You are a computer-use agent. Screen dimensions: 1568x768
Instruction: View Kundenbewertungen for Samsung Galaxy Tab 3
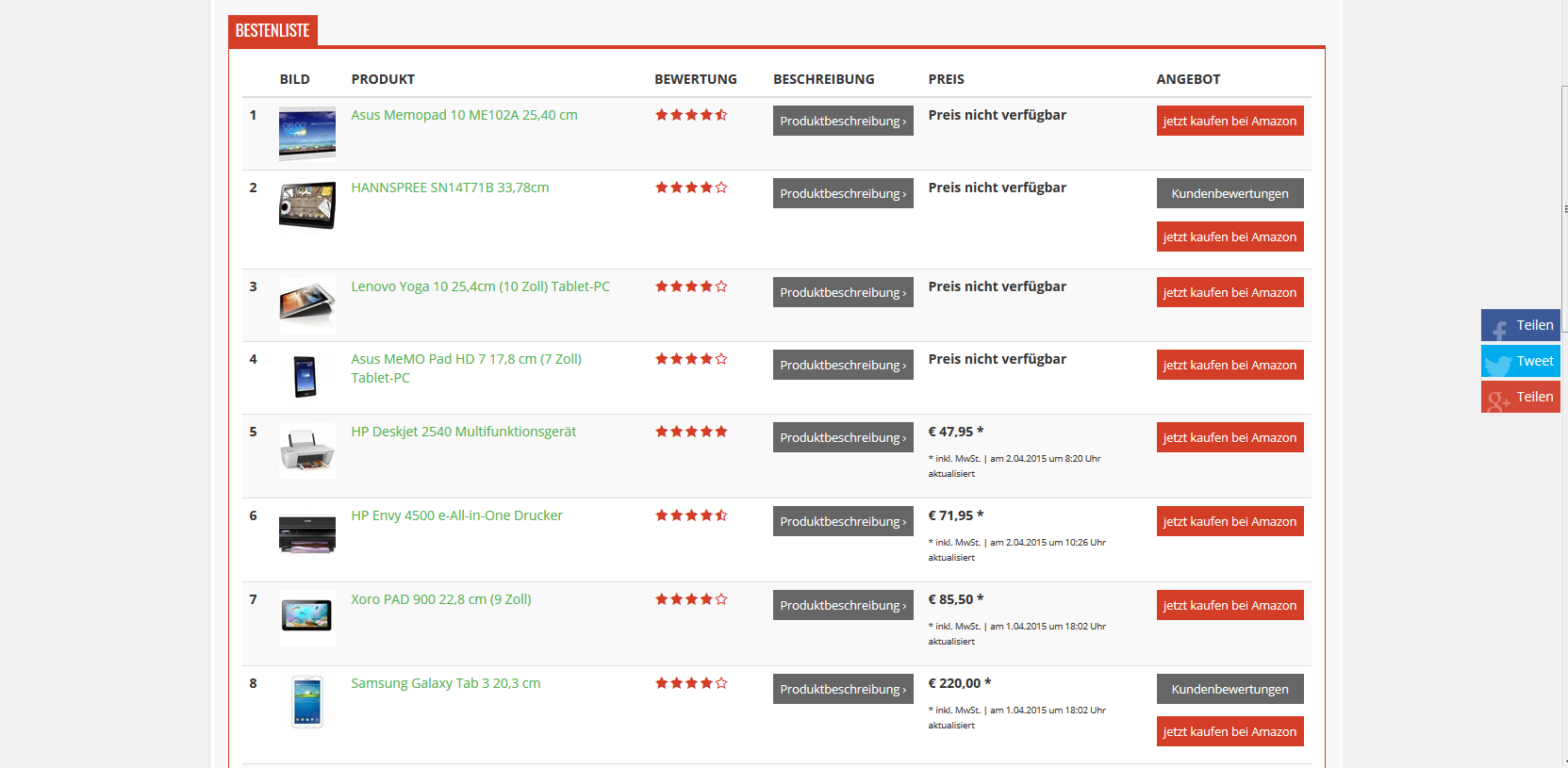1230,689
